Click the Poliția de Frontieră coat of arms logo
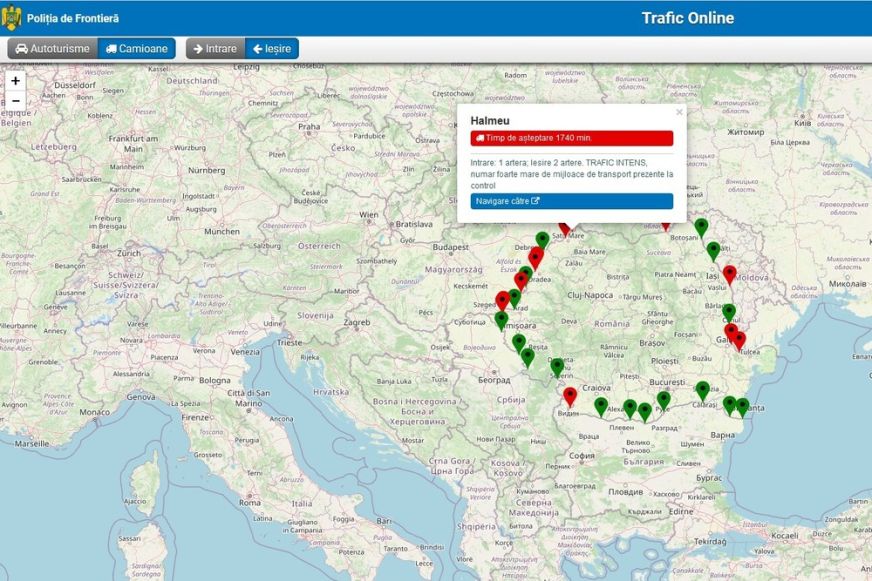872x581 pixels. (11, 18)
